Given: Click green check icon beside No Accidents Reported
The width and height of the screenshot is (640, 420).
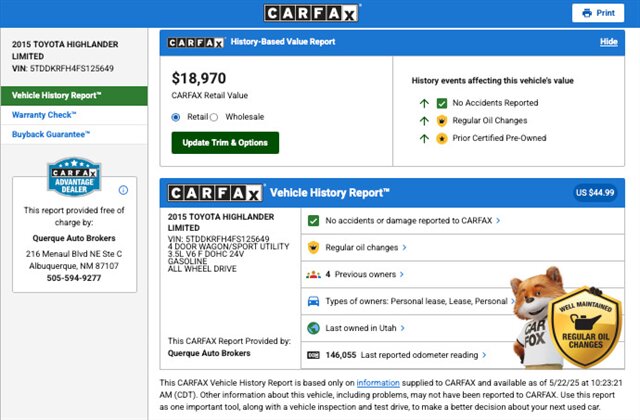Looking at the screenshot, I should click(442, 103).
